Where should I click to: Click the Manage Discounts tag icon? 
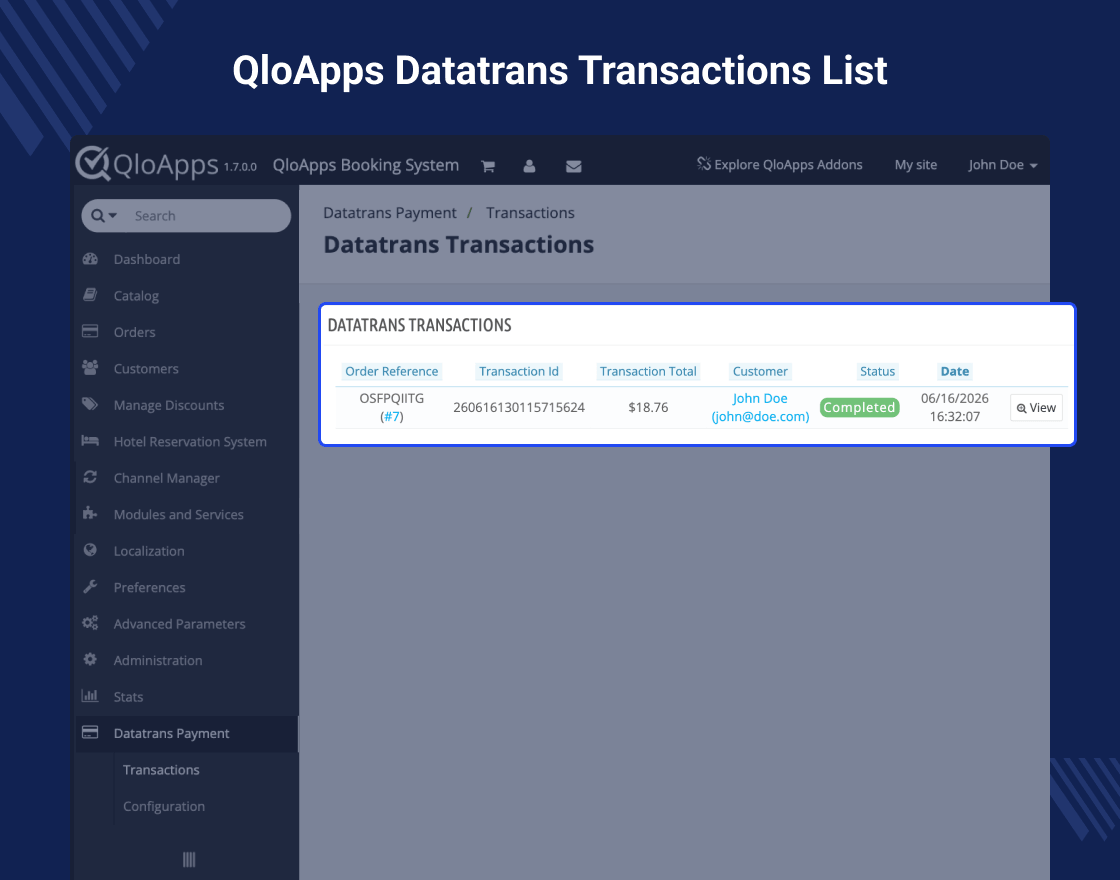[x=90, y=404]
